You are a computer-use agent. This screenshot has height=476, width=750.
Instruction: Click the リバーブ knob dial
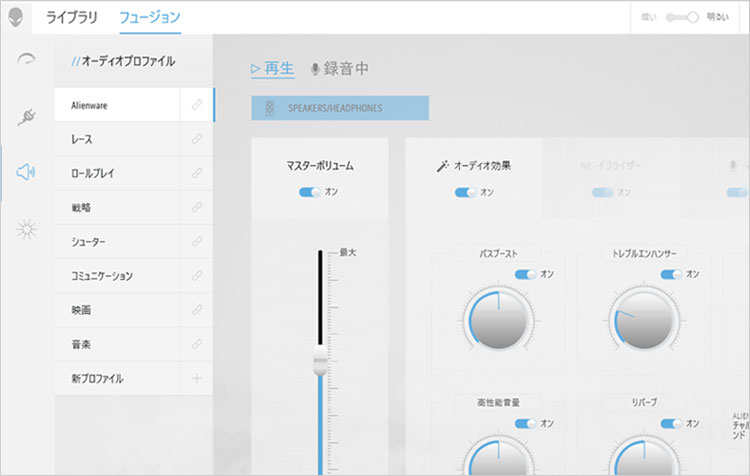click(x=644, y=455)
